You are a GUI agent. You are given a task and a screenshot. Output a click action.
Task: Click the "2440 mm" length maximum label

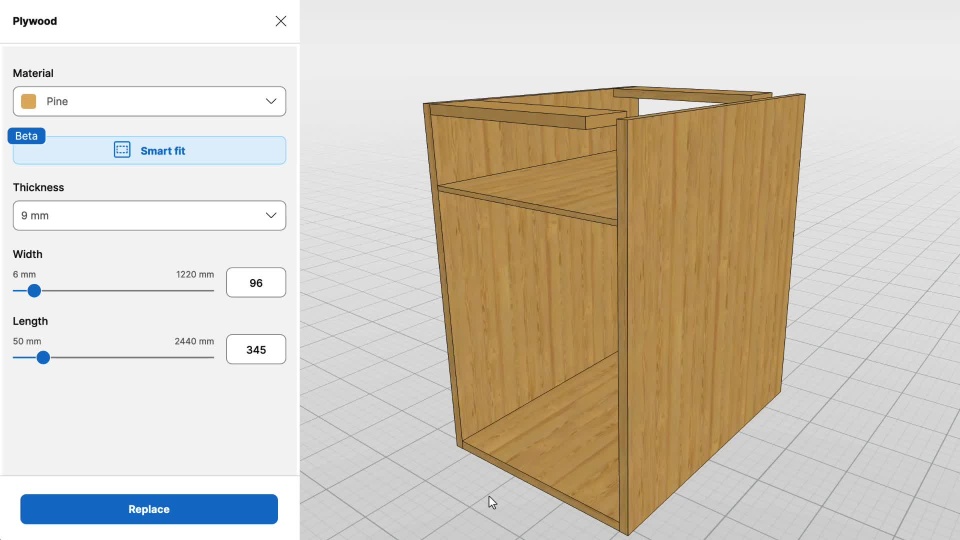194,341
